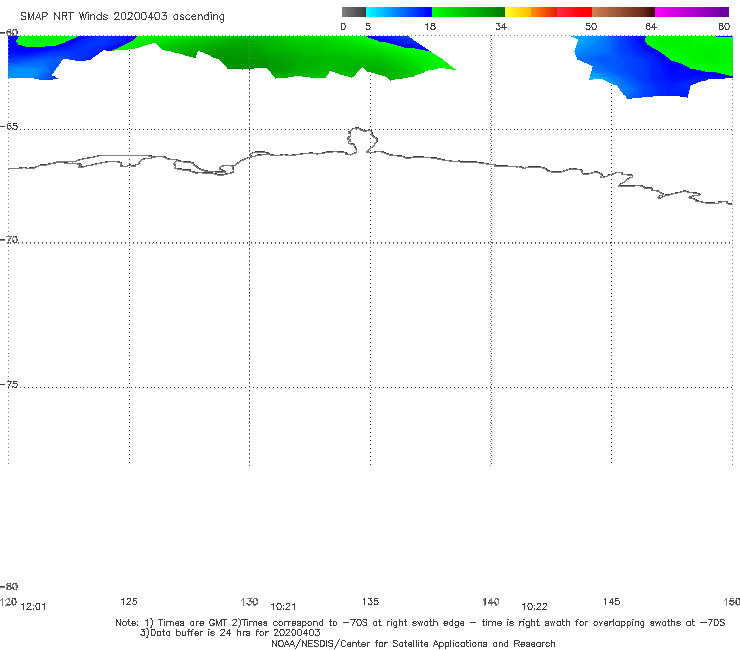Click the '135' longitude axis label

[370, 601]
